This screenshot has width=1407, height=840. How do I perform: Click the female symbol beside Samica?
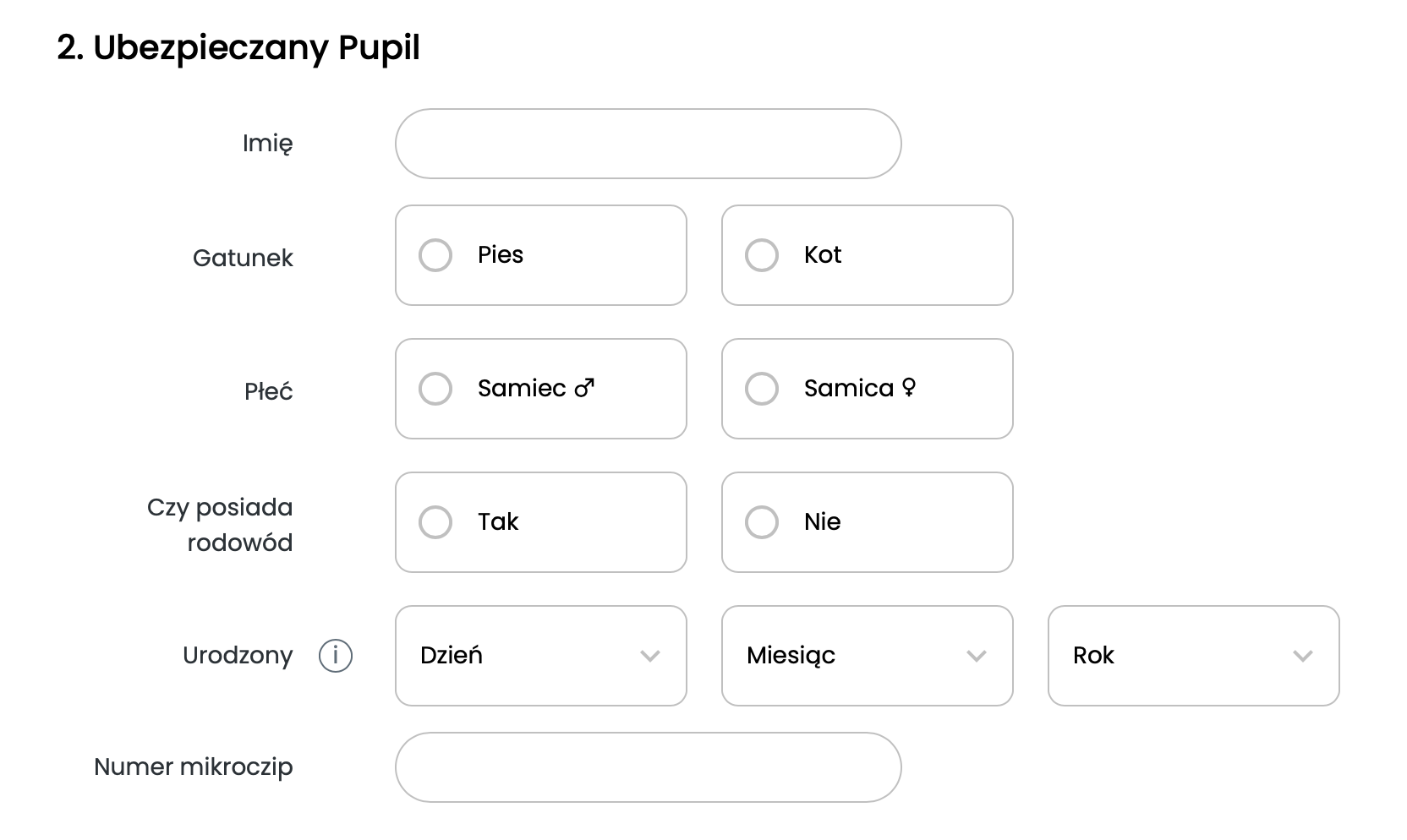tap(909, 387)
